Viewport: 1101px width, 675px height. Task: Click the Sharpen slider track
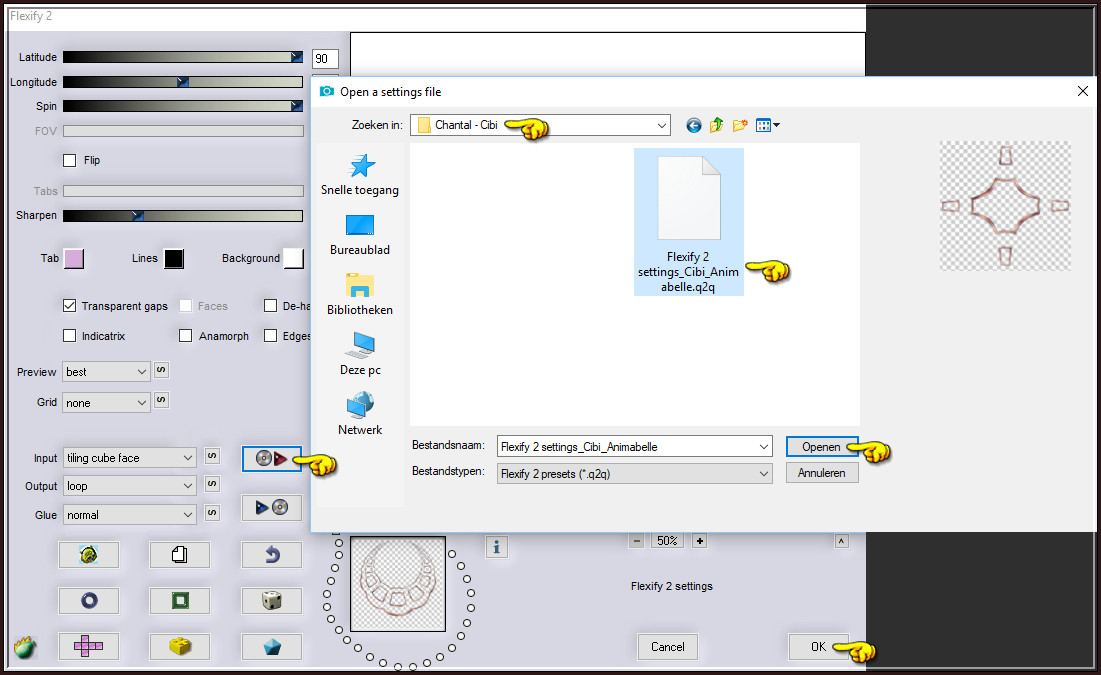pos(183,216)
